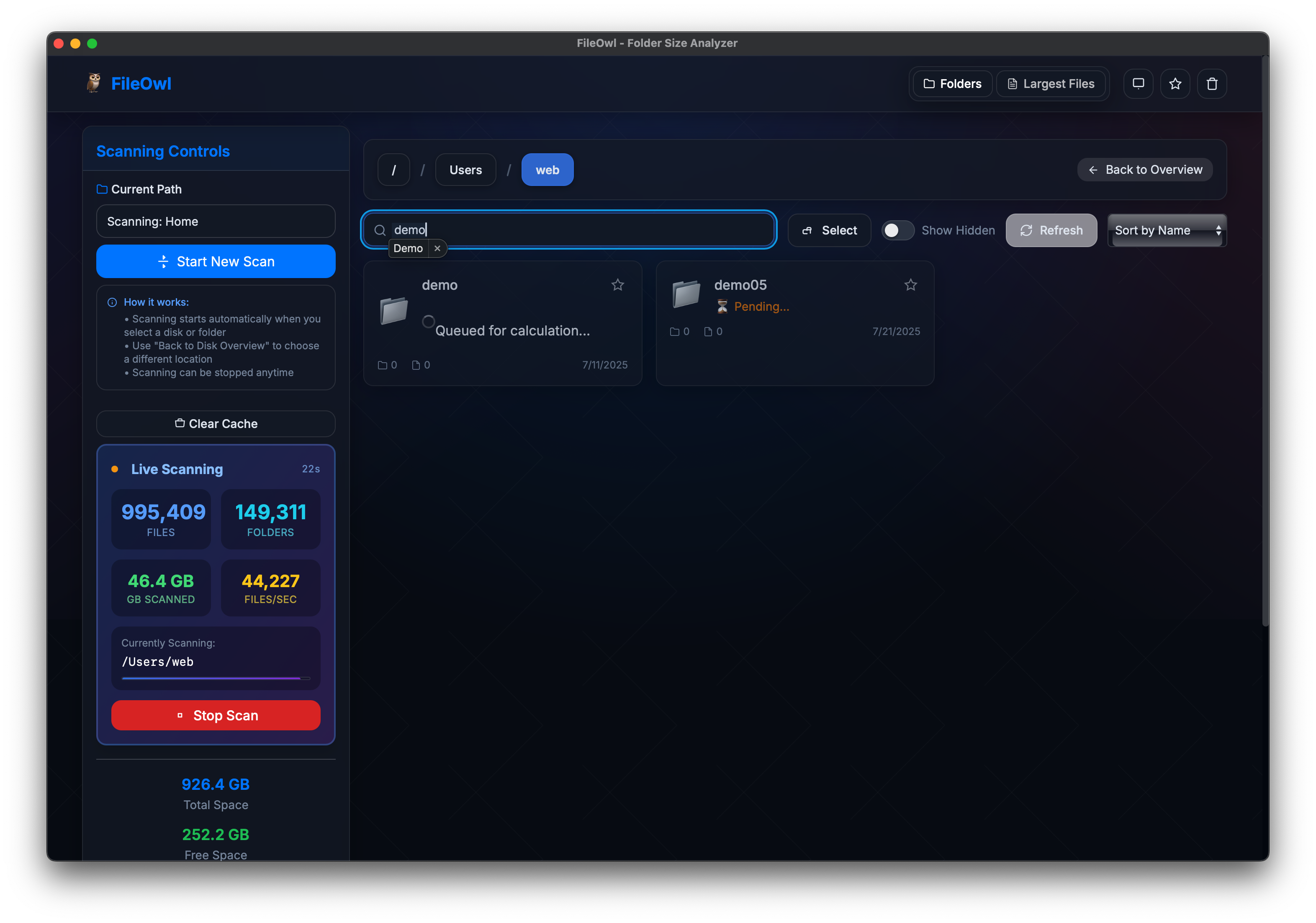Click the Refresh button
Viewport: 1316px width, 923px height.
1051,230
